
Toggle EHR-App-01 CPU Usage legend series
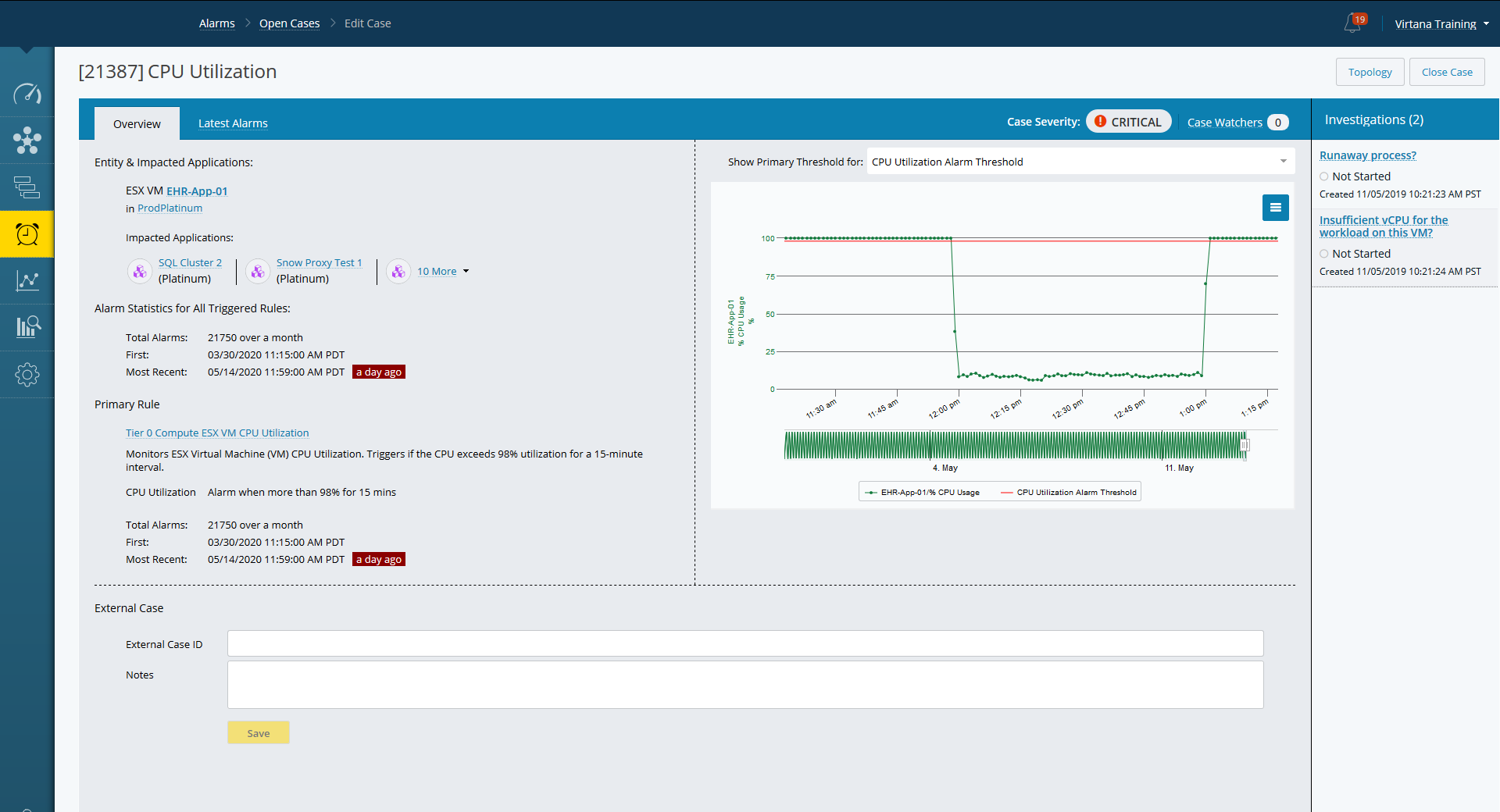click(x=922, y=492)
